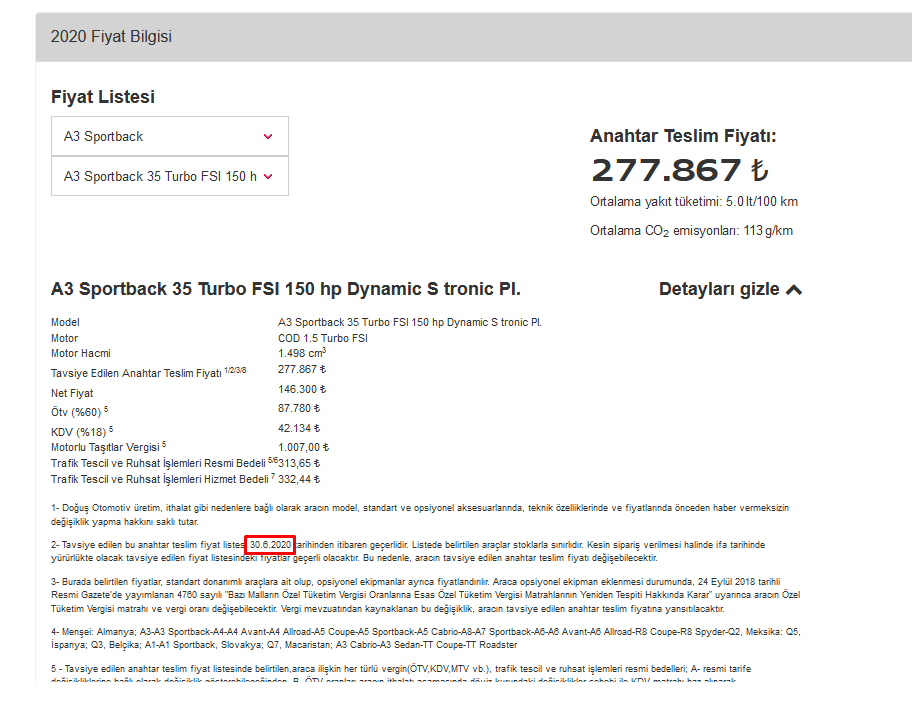This screenshot has width=912, height=716.
Task: Click the Net Fiyat label
Action: [x=72, y=393]
